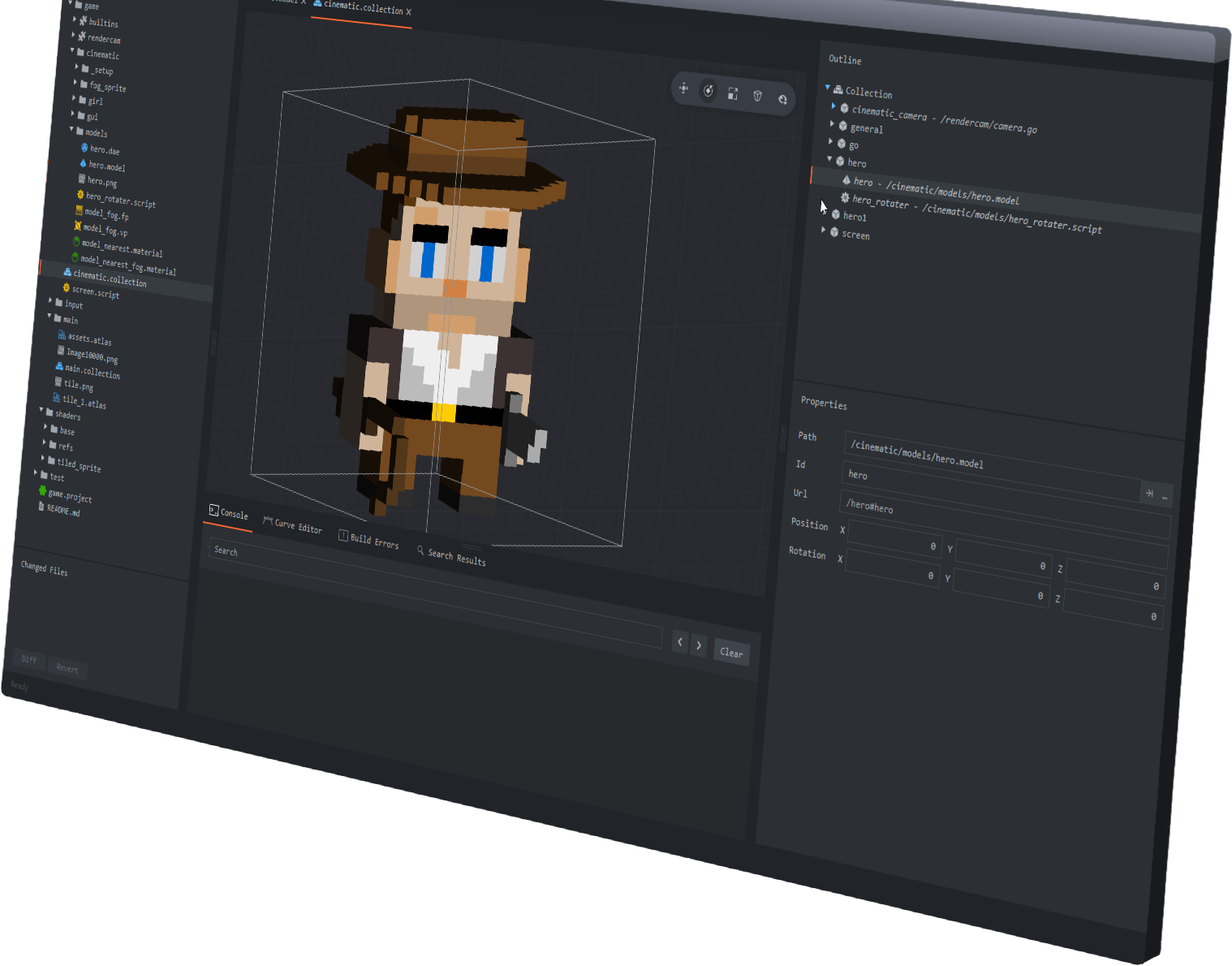Expand cinematic_camera in the Outline

click(x=834, y=106)
